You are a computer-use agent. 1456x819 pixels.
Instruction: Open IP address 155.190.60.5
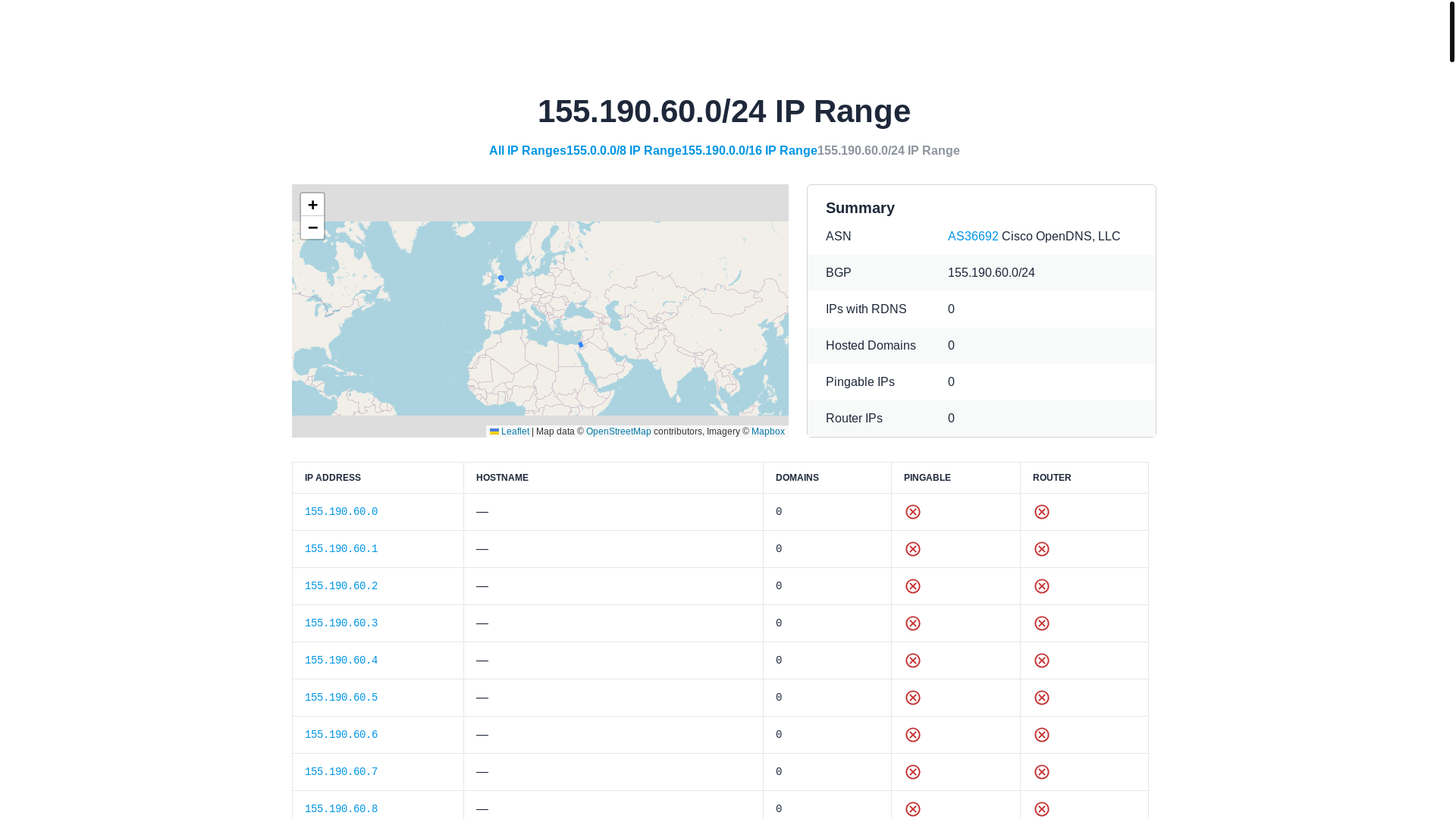click(x=341, y=698)
